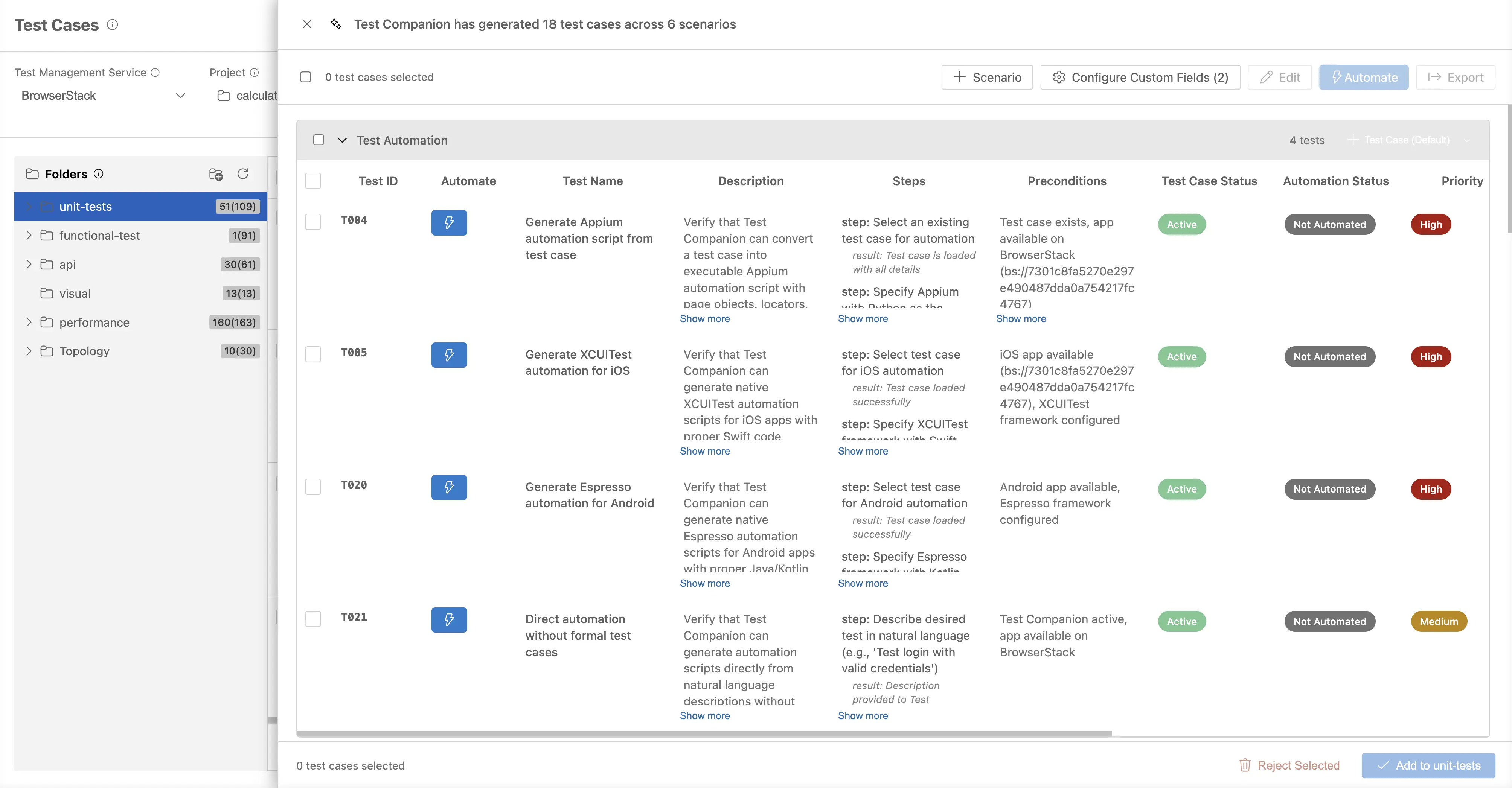This screenshot has height=788, width=1512.
Task: Add a new Scenario
Action: pyautogui.click(x=987, y=78)
